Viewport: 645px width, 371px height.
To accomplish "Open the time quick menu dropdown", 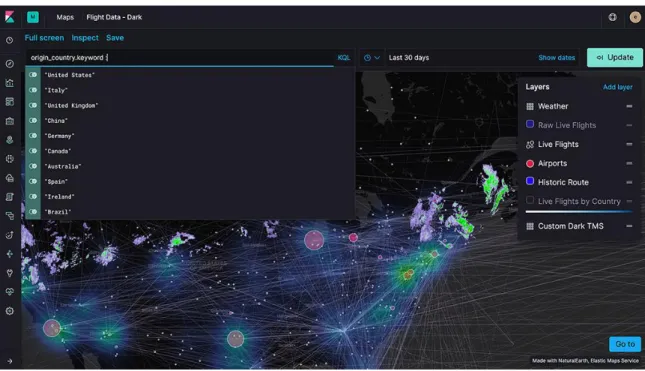I will (372, 58).
